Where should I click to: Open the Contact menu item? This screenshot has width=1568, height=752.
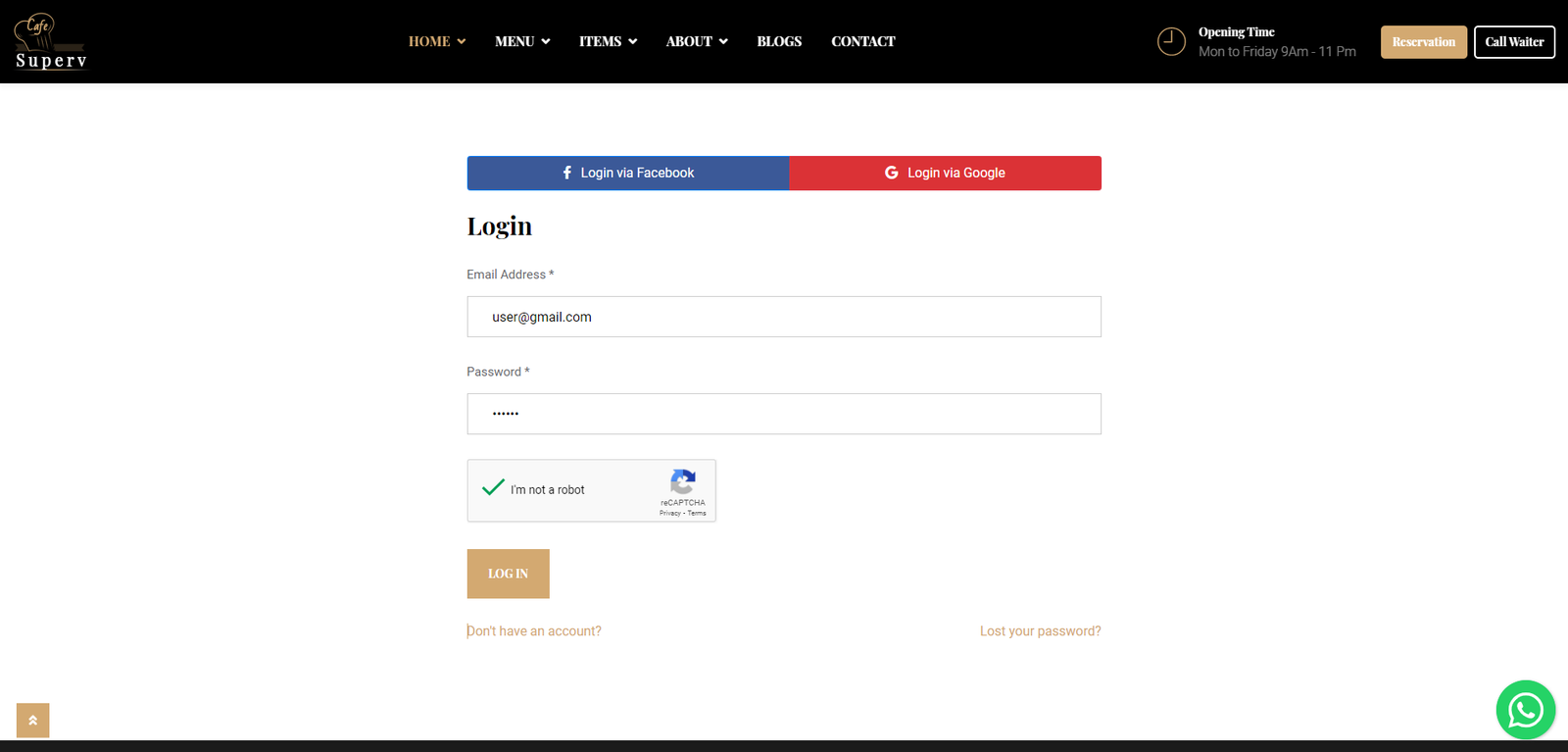(862, 42)
